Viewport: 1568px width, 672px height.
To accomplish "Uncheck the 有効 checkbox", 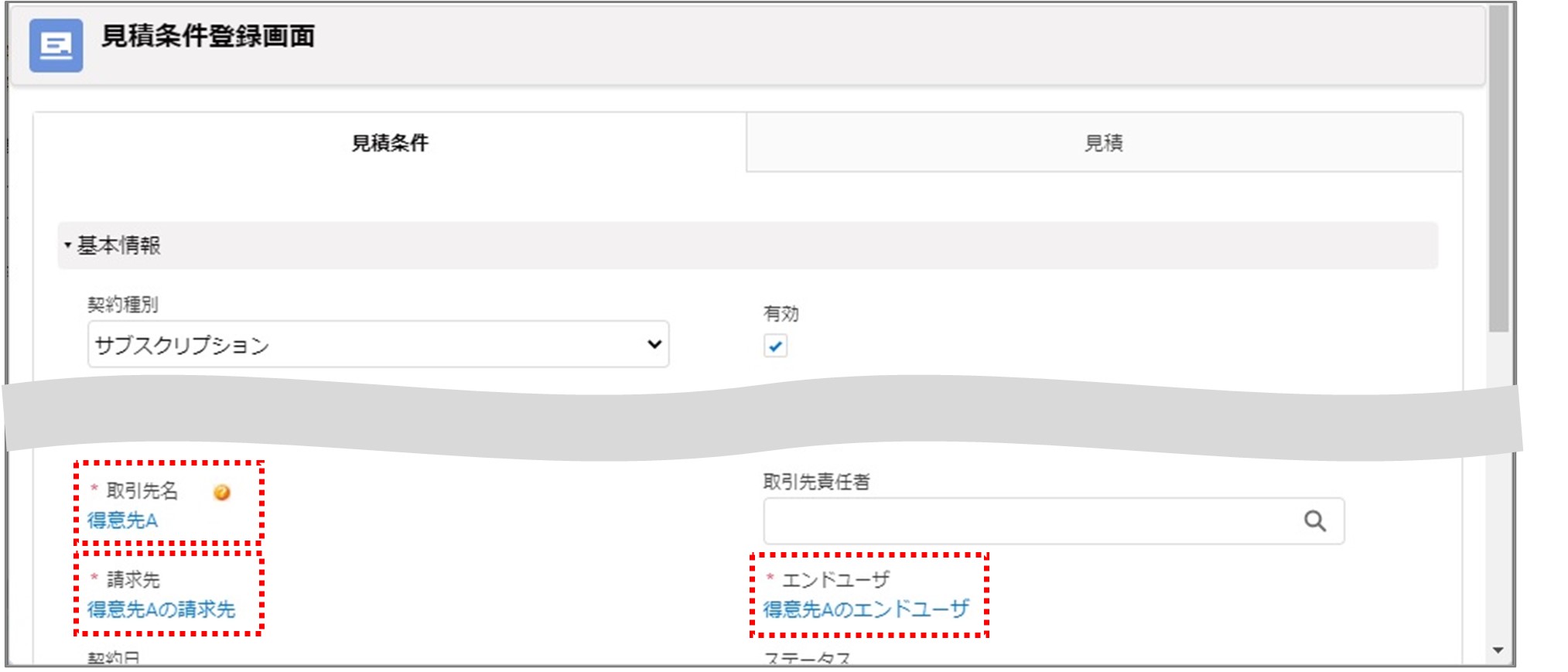I will tap(775, 346).
